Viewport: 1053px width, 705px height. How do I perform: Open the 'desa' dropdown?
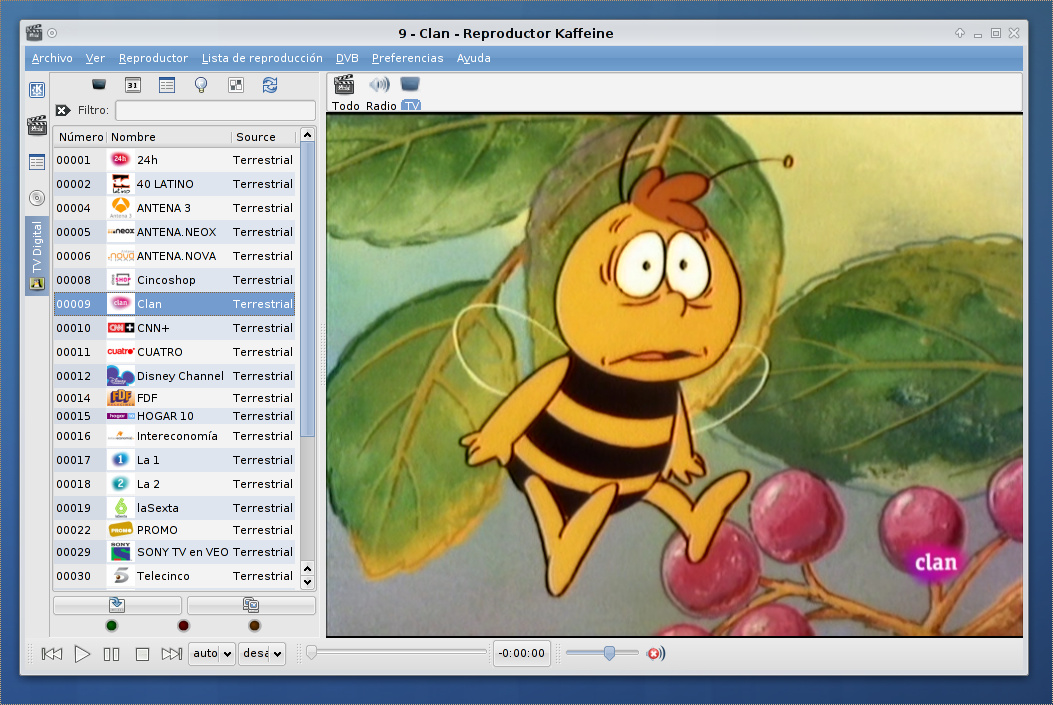[x=262, y=653]
